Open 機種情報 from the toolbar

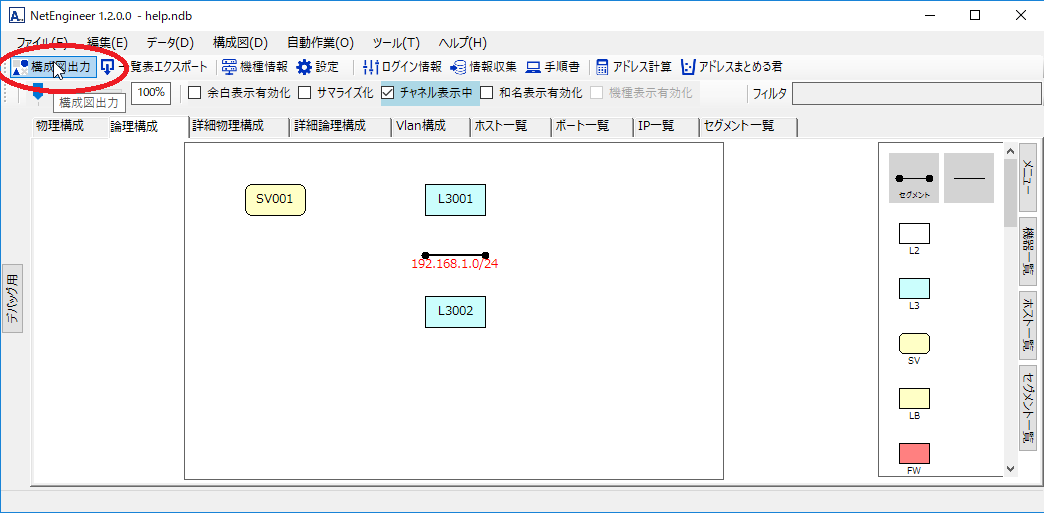pyautogui.click(x=254, y=67)
